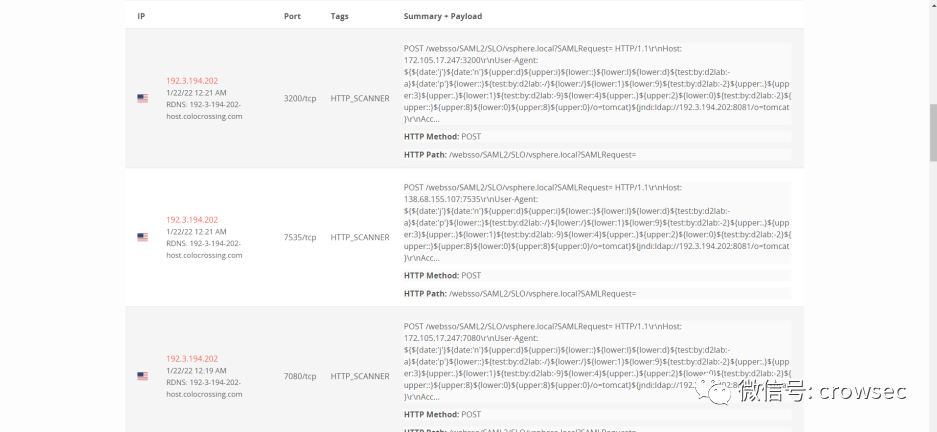Click the IP column header
The width and height of the screenshot is (937, 432).
click(x=141, y=16)
